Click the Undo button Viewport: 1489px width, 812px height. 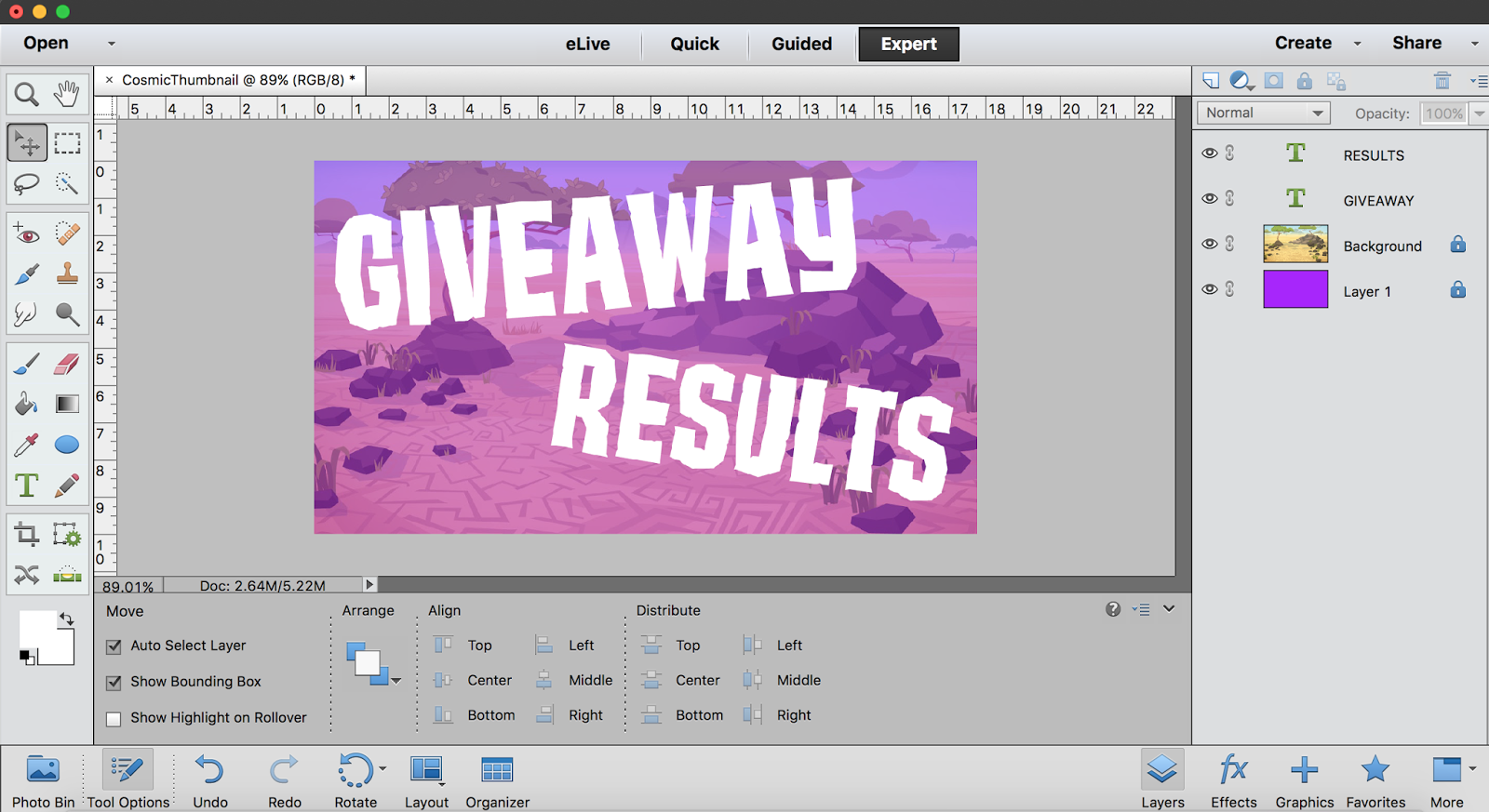(210, 781)
